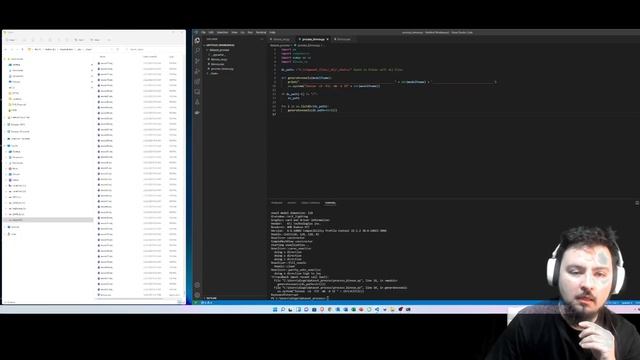Open the Edit menu in VS Code
The width and height of the screenshot is (640, 360).
[211, 32]
